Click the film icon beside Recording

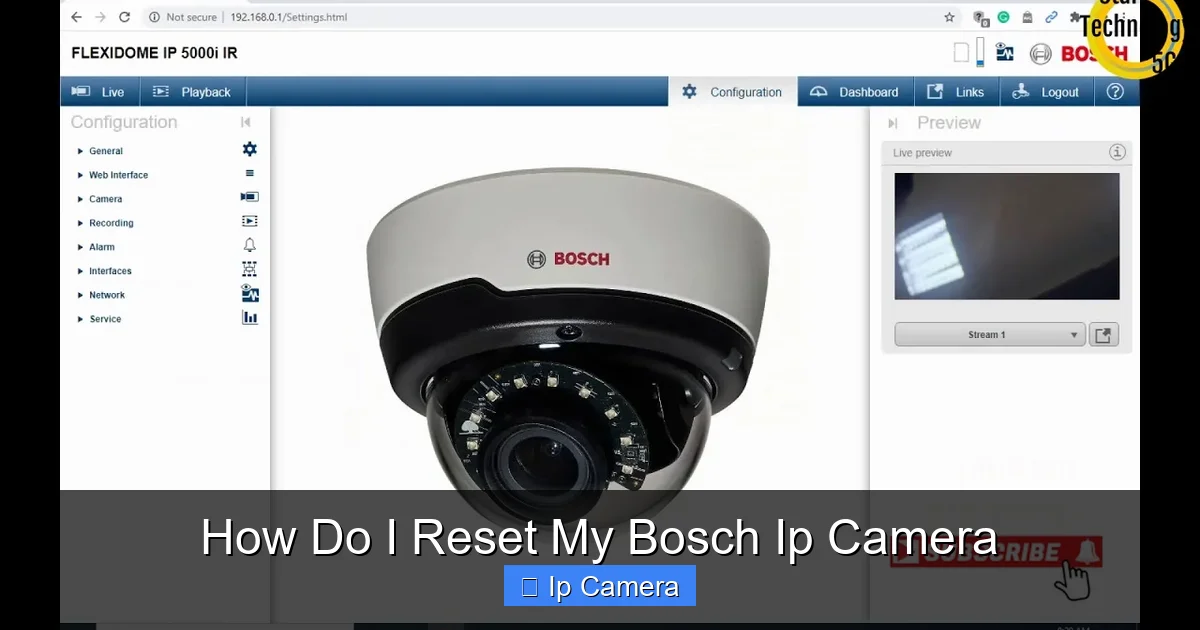[x=250, y=221]
